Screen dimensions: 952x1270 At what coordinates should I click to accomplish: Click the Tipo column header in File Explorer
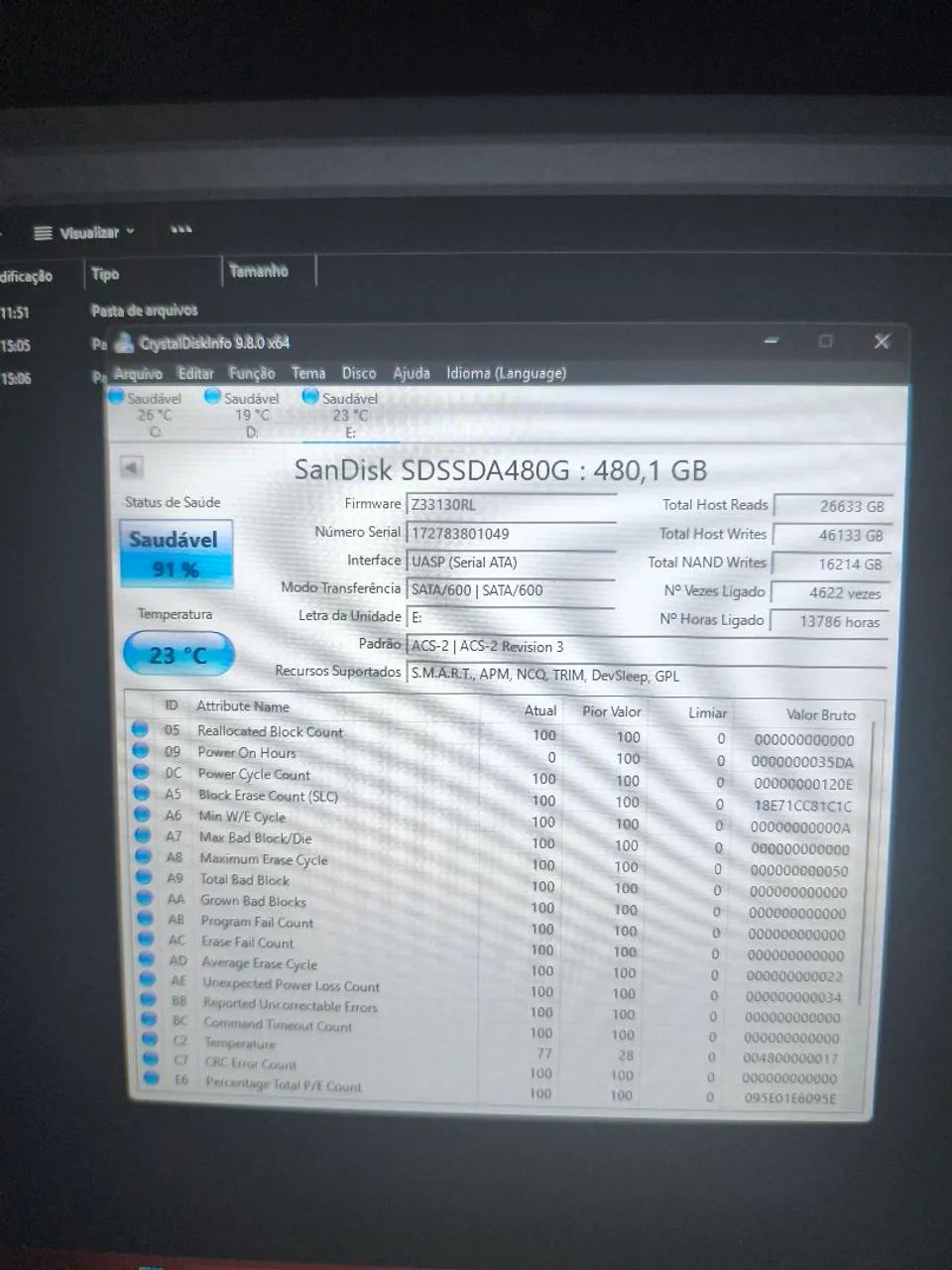[x=105, y=274]
